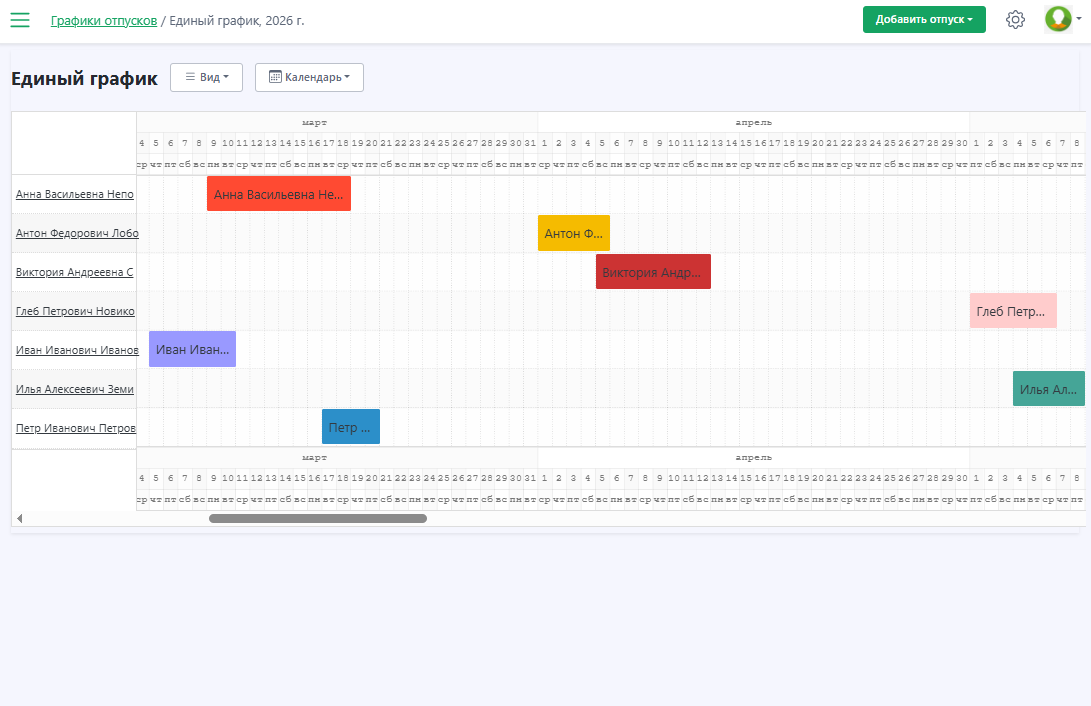The width and height of the screenshot is (1091, 706).
Task: Select Иван Иванович's purple vacation bar
Action: click(192, 350)
